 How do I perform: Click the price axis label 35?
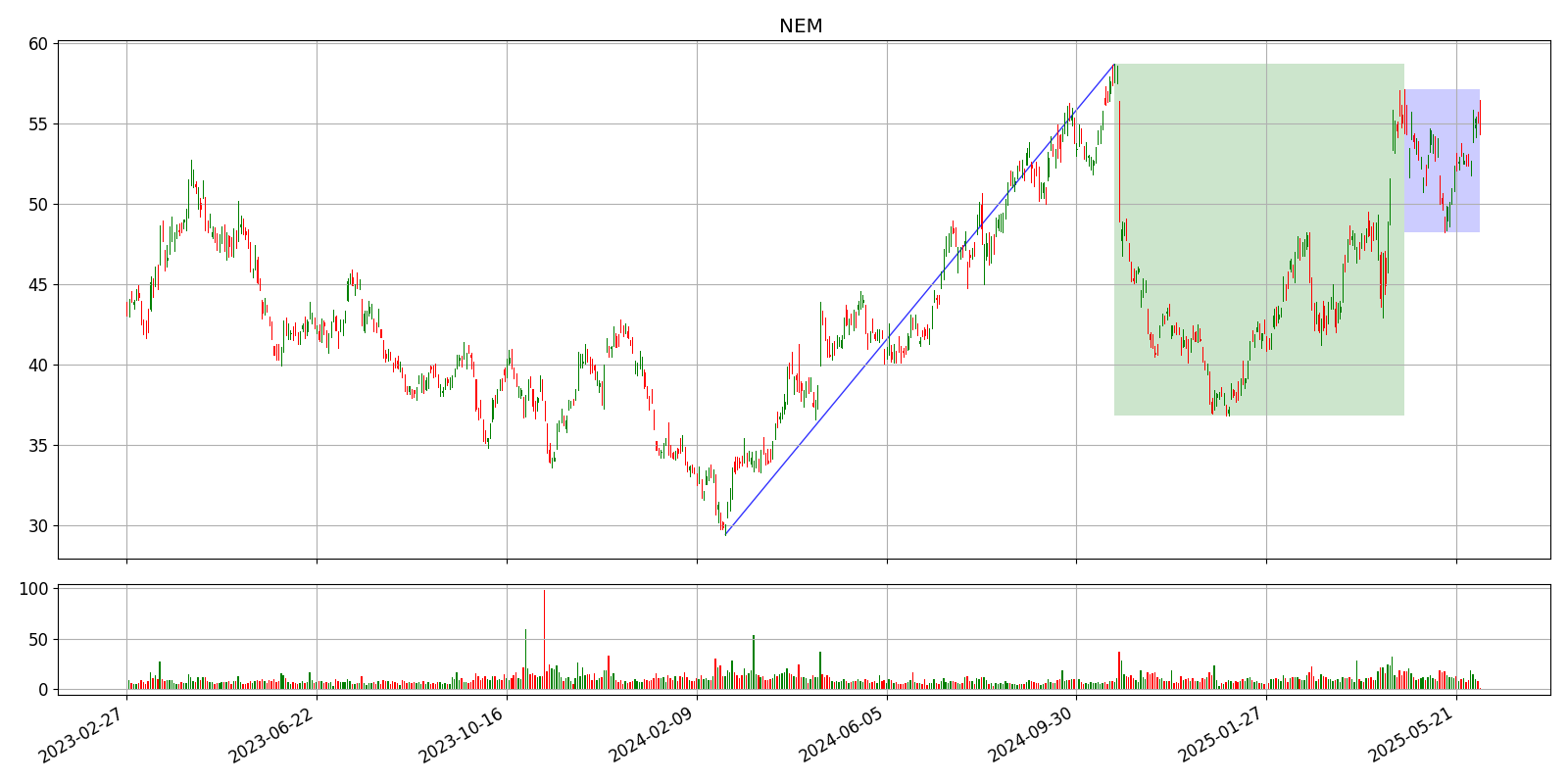pos(38,446)
